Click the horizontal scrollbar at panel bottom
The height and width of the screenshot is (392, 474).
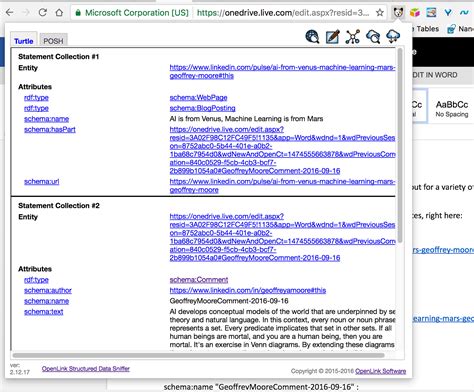click(198, 355)
